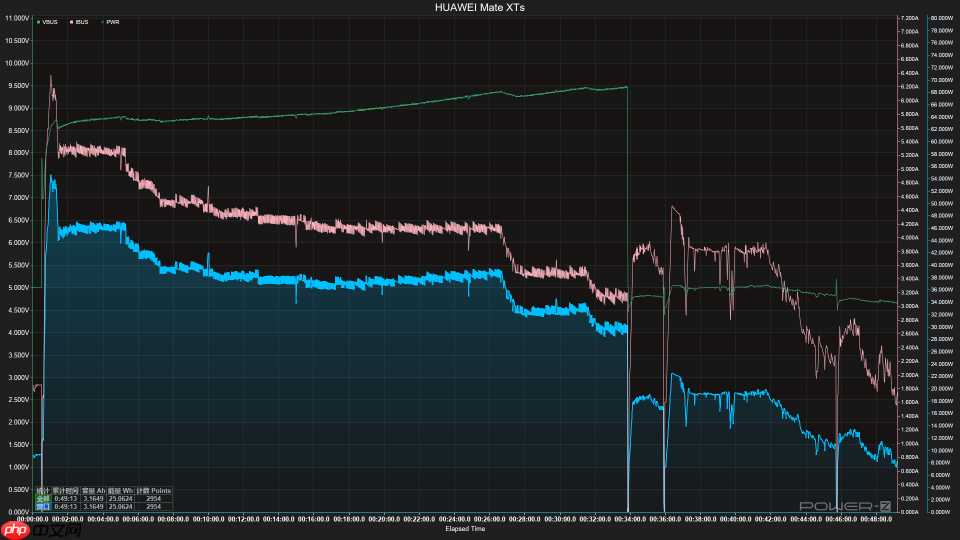Viewport: 960px width, 540px height.
Task: Click the 80.000W label on power axis
Action: point(940,18)
